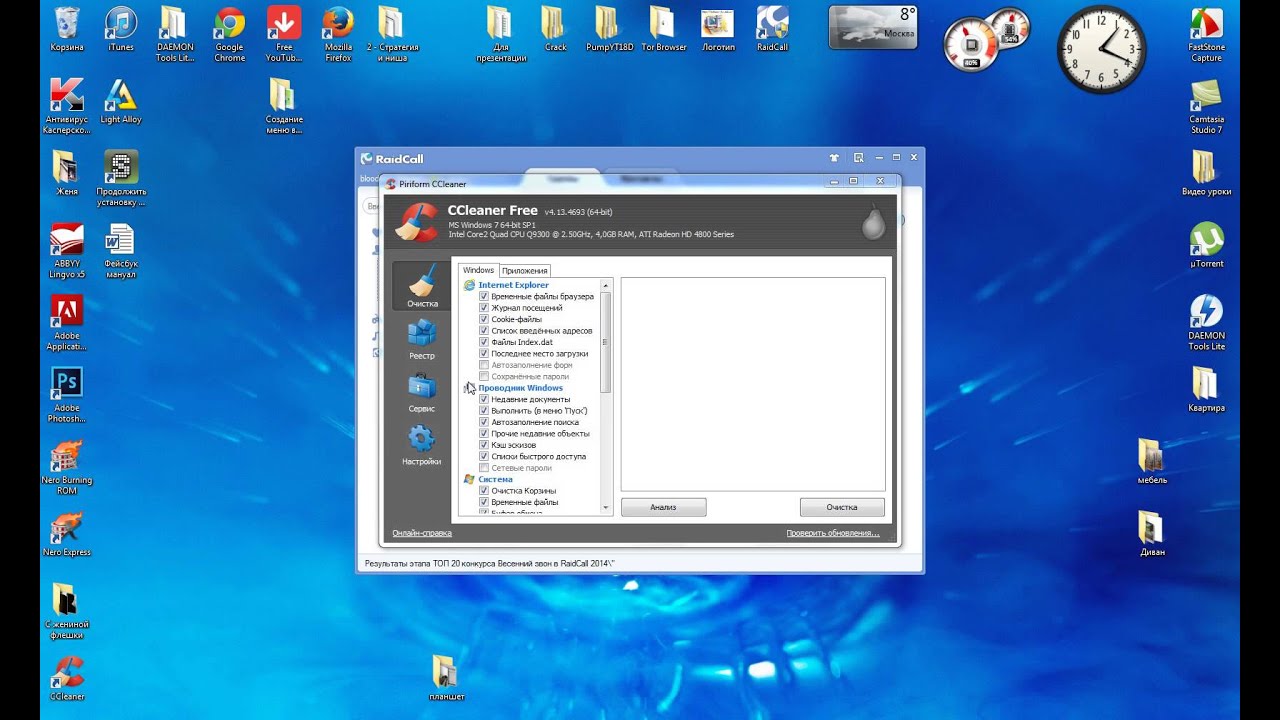Uncheck Последнее место загрузки checkbox
The width and height of the screenshot is (1280, 720).
[484, 354]
